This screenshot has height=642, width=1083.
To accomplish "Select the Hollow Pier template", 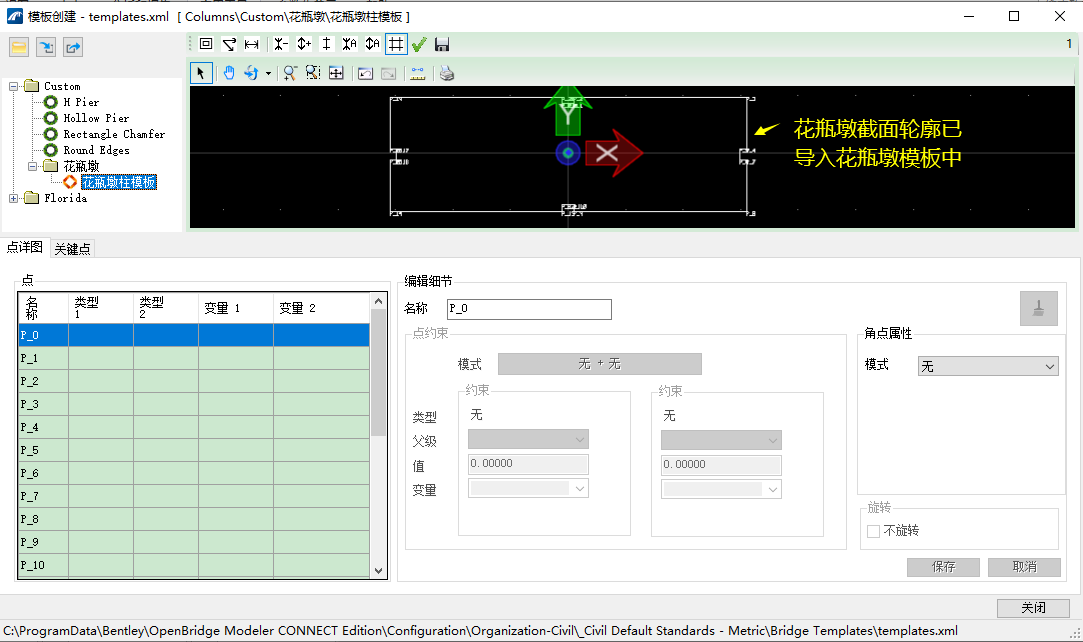I will tap(96, 118).
